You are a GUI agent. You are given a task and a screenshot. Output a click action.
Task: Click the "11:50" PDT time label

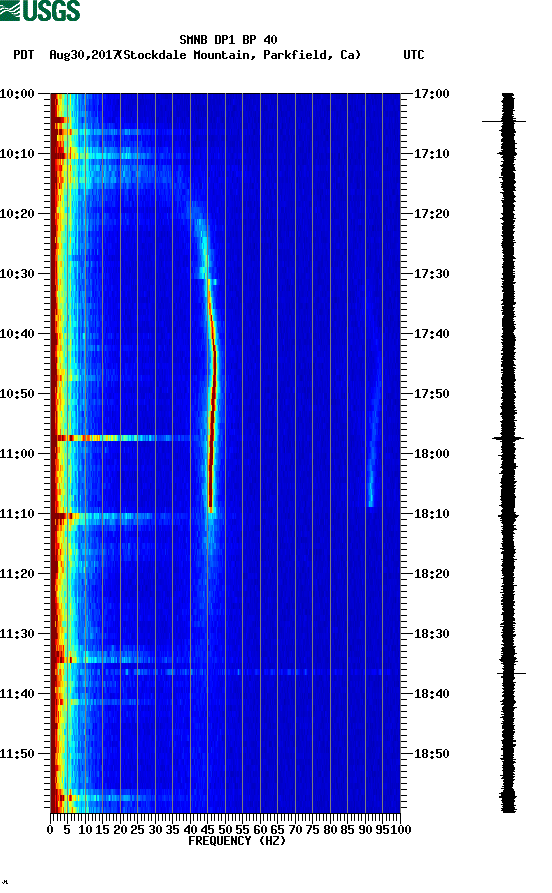pos(17,754)
